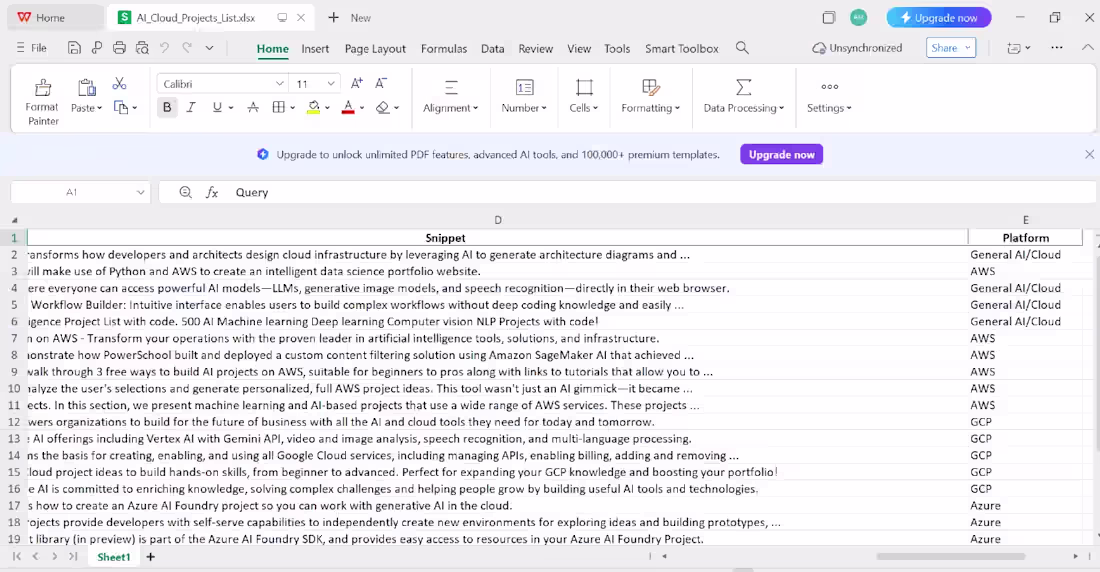This screenshot has width=1100, height=572.
Task: Click the Print icon in quick toolbar
Action: click(x=119, y=48)
